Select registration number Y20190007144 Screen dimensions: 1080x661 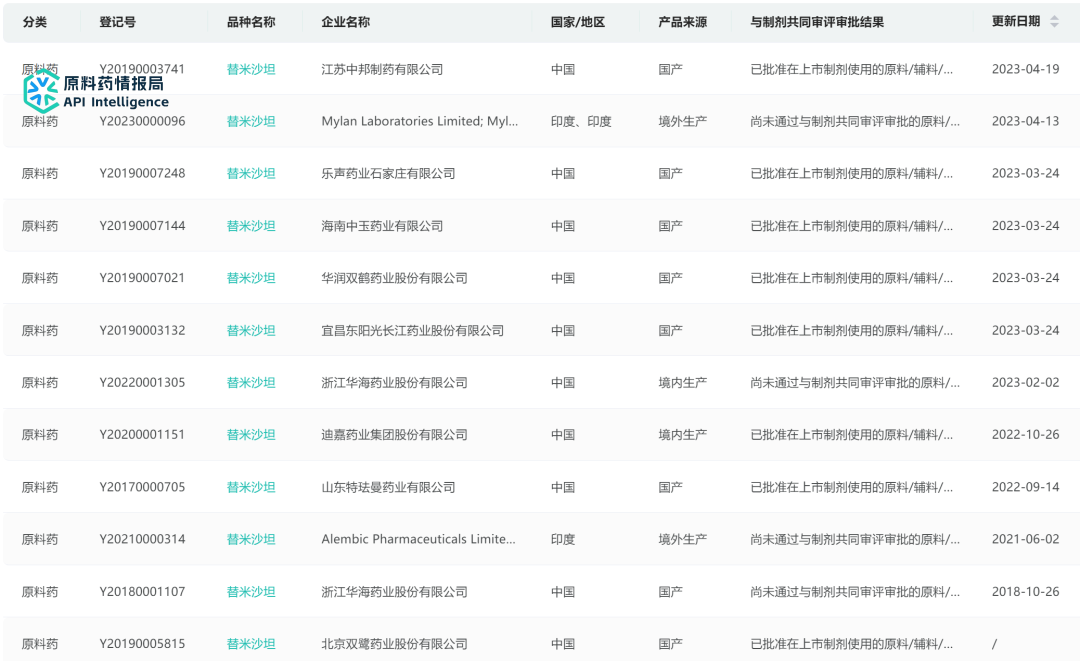click(142, 226)
